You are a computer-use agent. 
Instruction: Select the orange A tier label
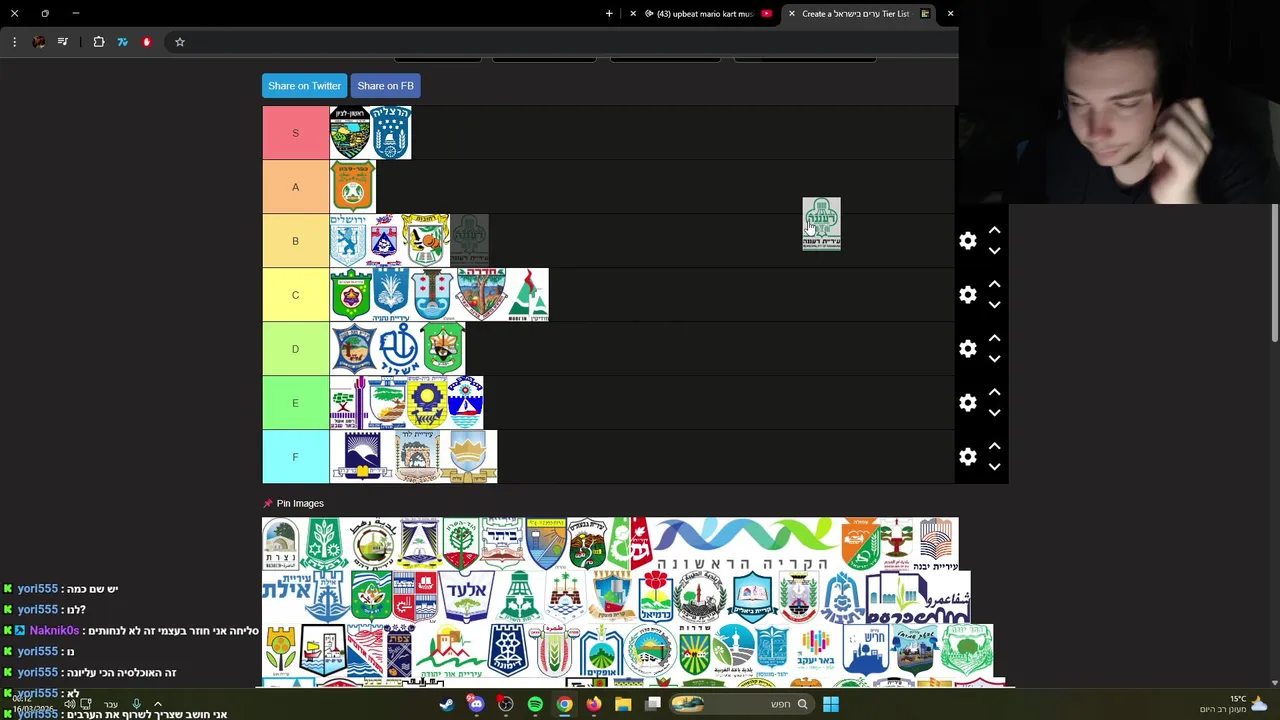point(295,187)
